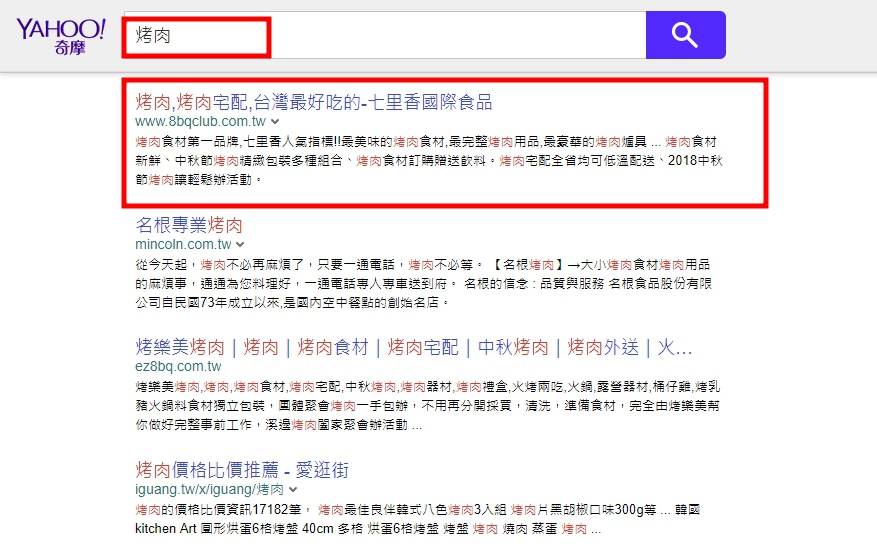The image size is (877, 554).
Task: Select the snippet text starting 從今天起
Action: (x=423, y=283)
